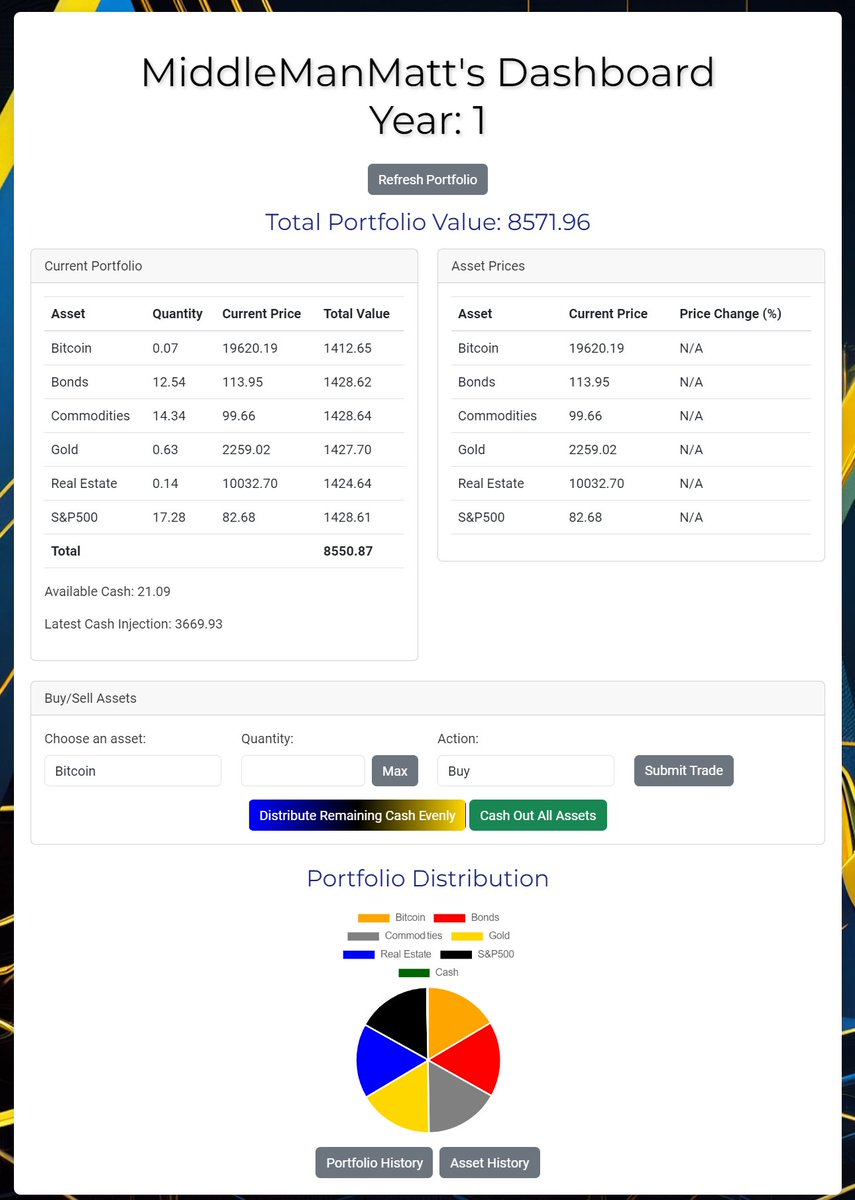Screen dimensions: 855x1200
Task: Click Real Estate price 10032.70 in Asset Prices
Action: 597,484
